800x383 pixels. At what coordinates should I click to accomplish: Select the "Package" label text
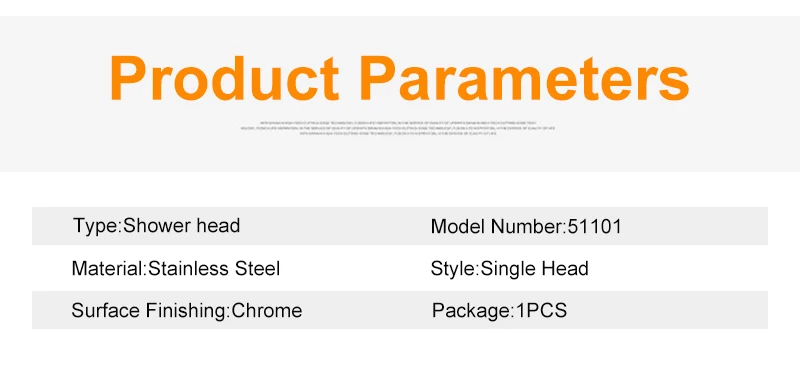click(x=471, y=310)
